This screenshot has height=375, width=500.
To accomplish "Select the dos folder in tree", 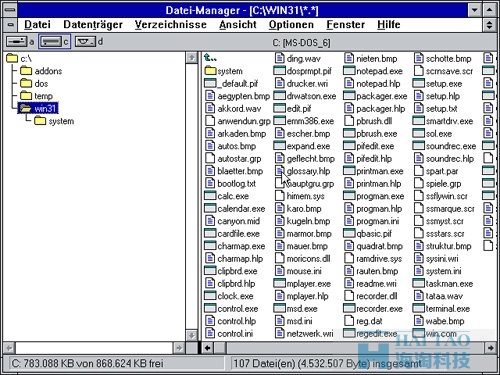I will click(34, 83).
